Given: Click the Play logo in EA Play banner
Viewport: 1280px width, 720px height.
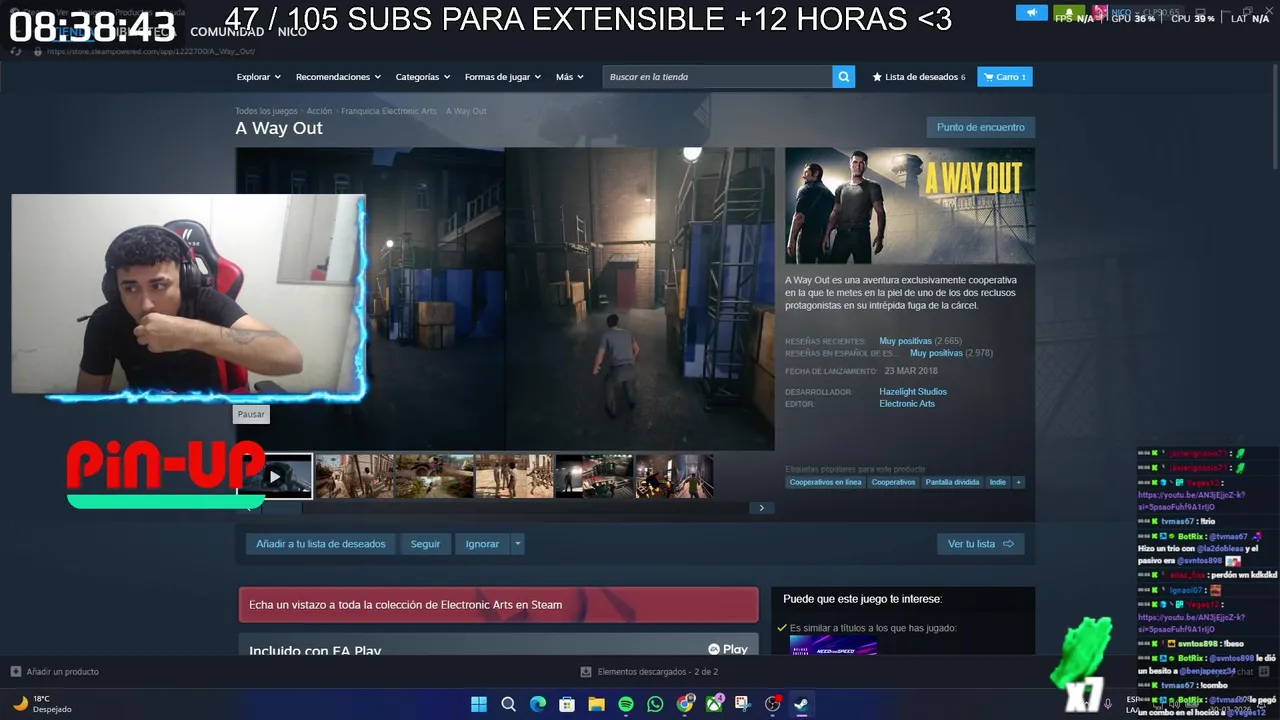Looking at the screenshot, I should 728,650.
